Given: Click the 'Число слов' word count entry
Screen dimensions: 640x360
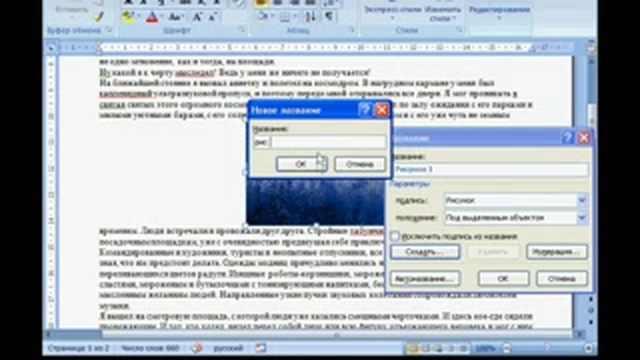Looking at the screenshot, I should click(150, 348).
